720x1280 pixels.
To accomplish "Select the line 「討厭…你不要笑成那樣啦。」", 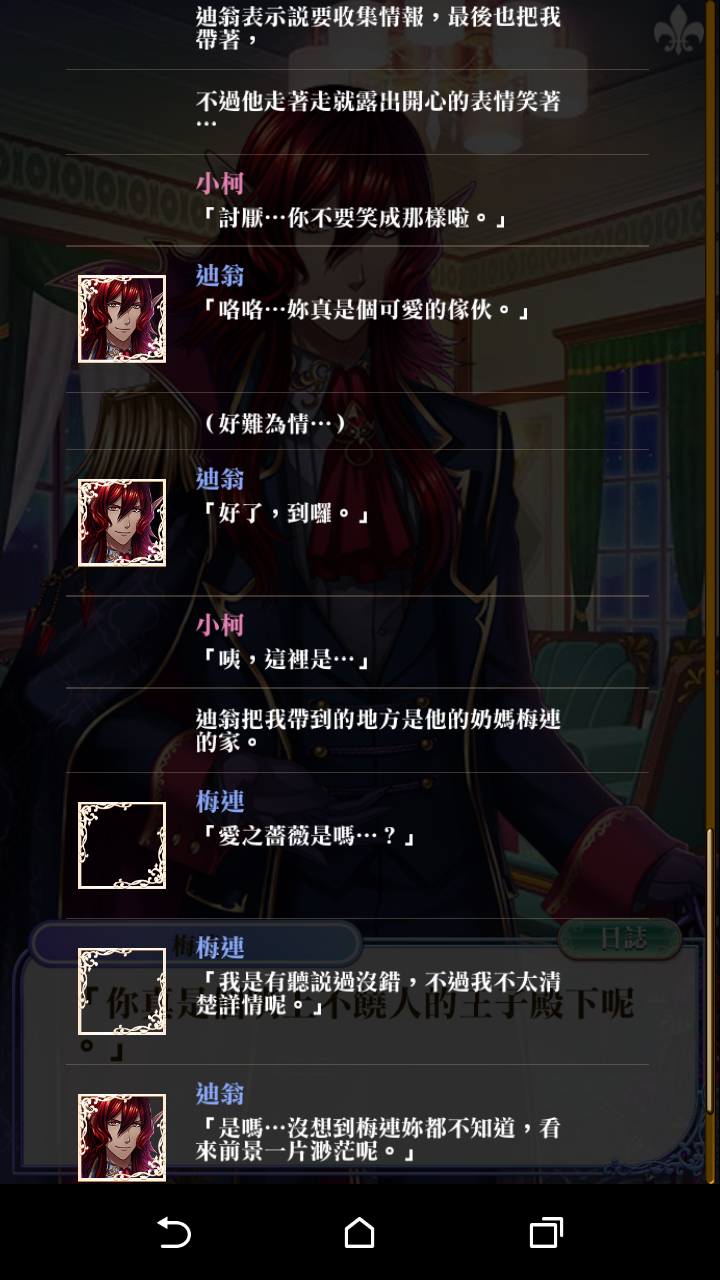I will 357,218.
